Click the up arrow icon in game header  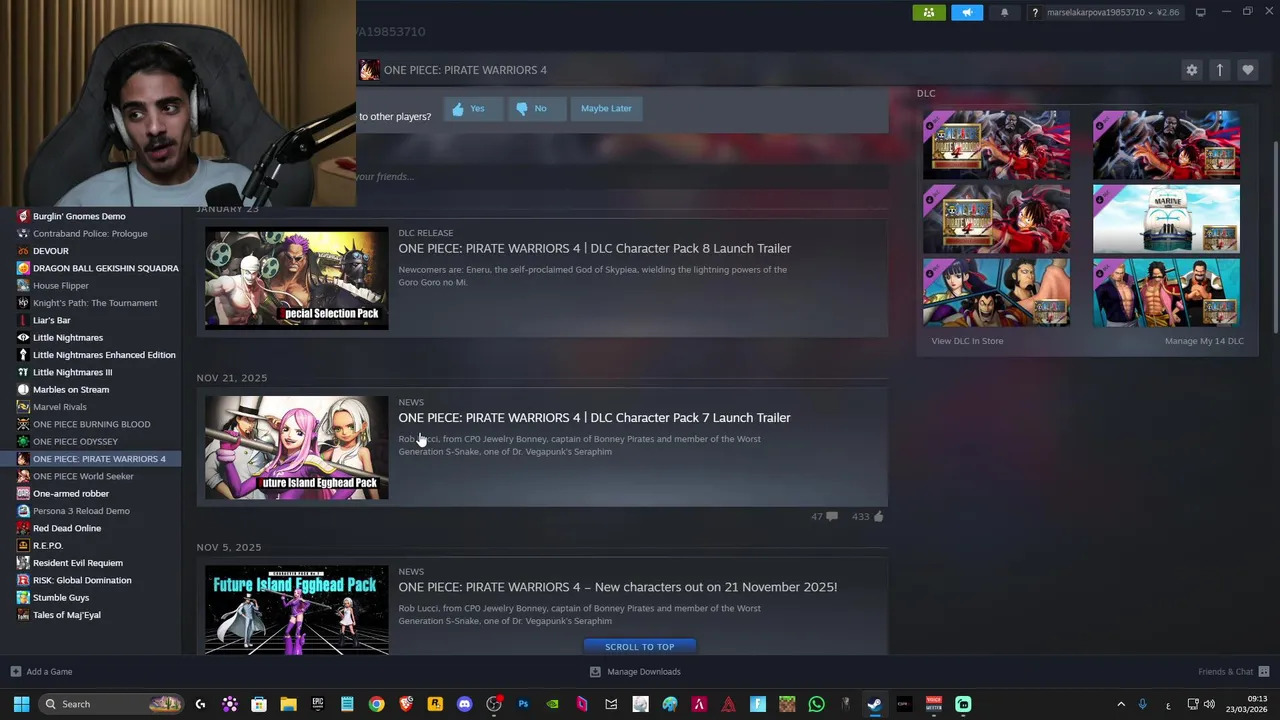pyautogui.click(x=1219, y=70)
